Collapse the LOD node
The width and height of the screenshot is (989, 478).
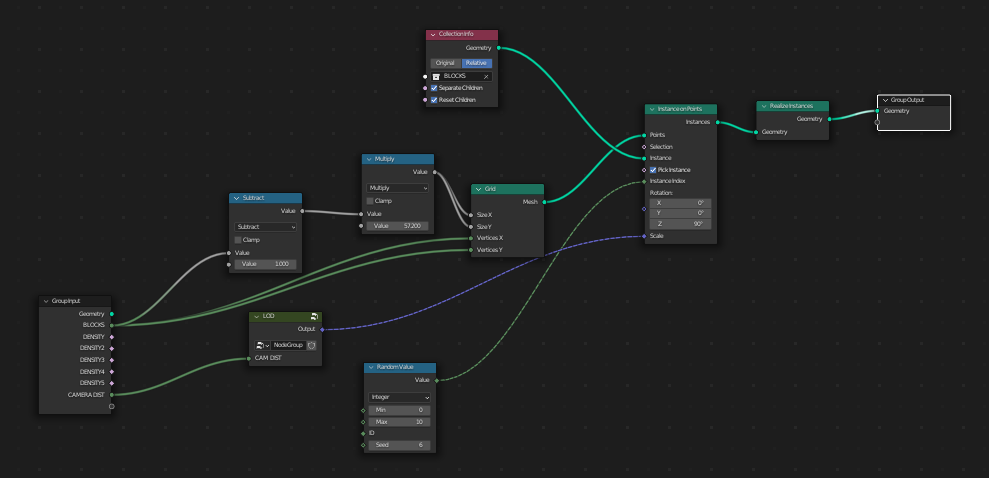tap(257, 316)
